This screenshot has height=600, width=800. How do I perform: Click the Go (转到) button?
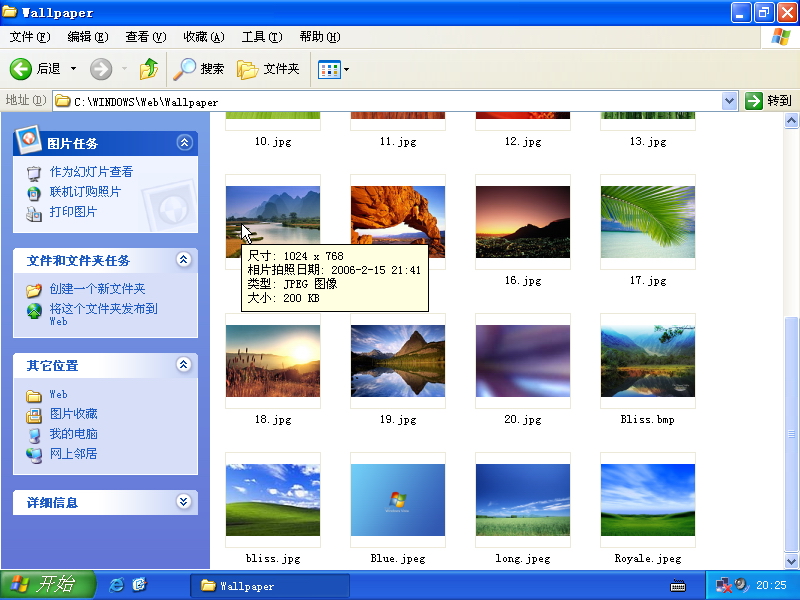(768, 101)
